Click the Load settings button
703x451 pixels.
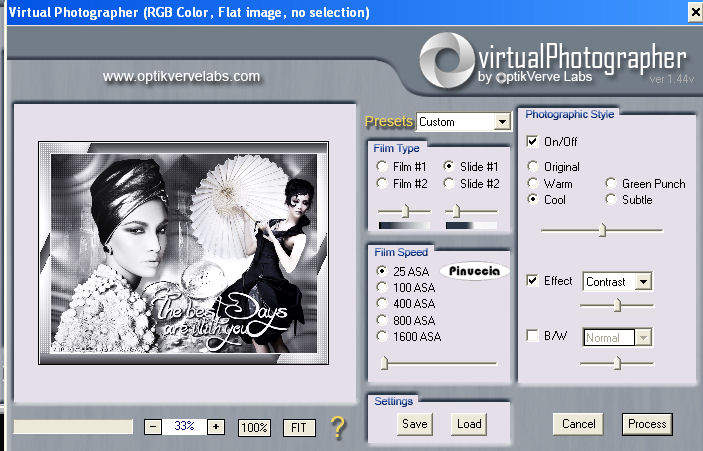point(469,424)
